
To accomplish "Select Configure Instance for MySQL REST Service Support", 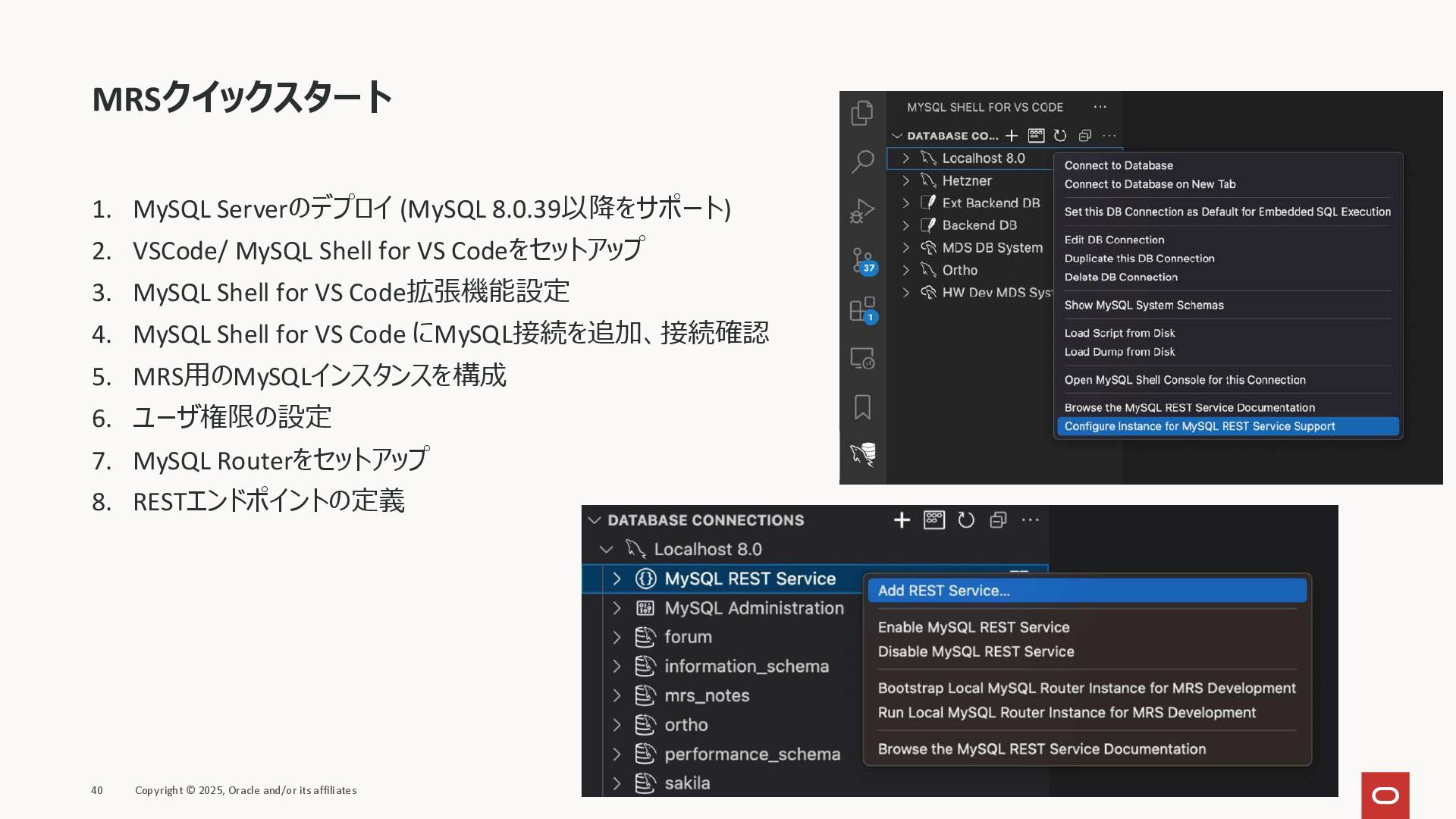I will coord(1228,426).
